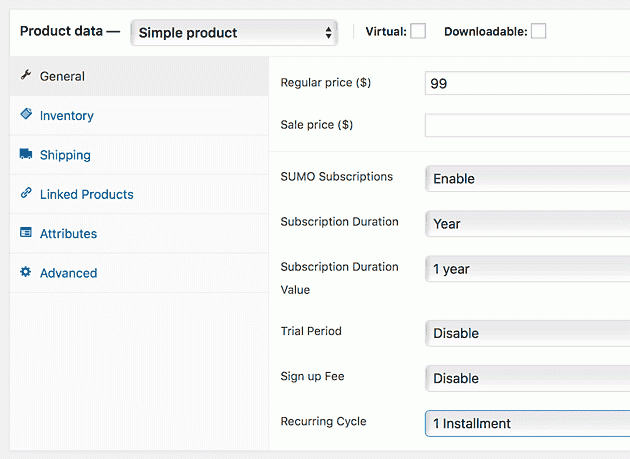The height and width of the screenshot is (459, 630).
Task: Open the Simple product type dropdown
Action: click(234, 33)
